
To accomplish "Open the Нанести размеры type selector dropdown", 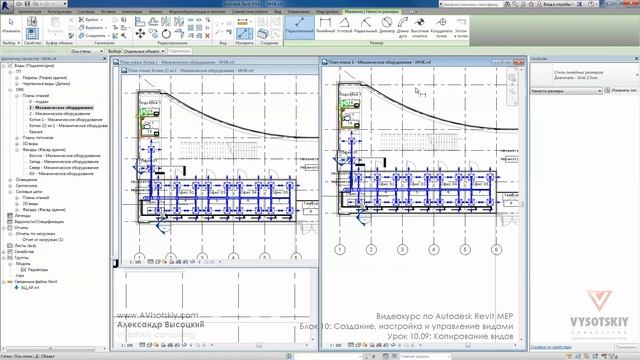I will click(x=566, y=91).
